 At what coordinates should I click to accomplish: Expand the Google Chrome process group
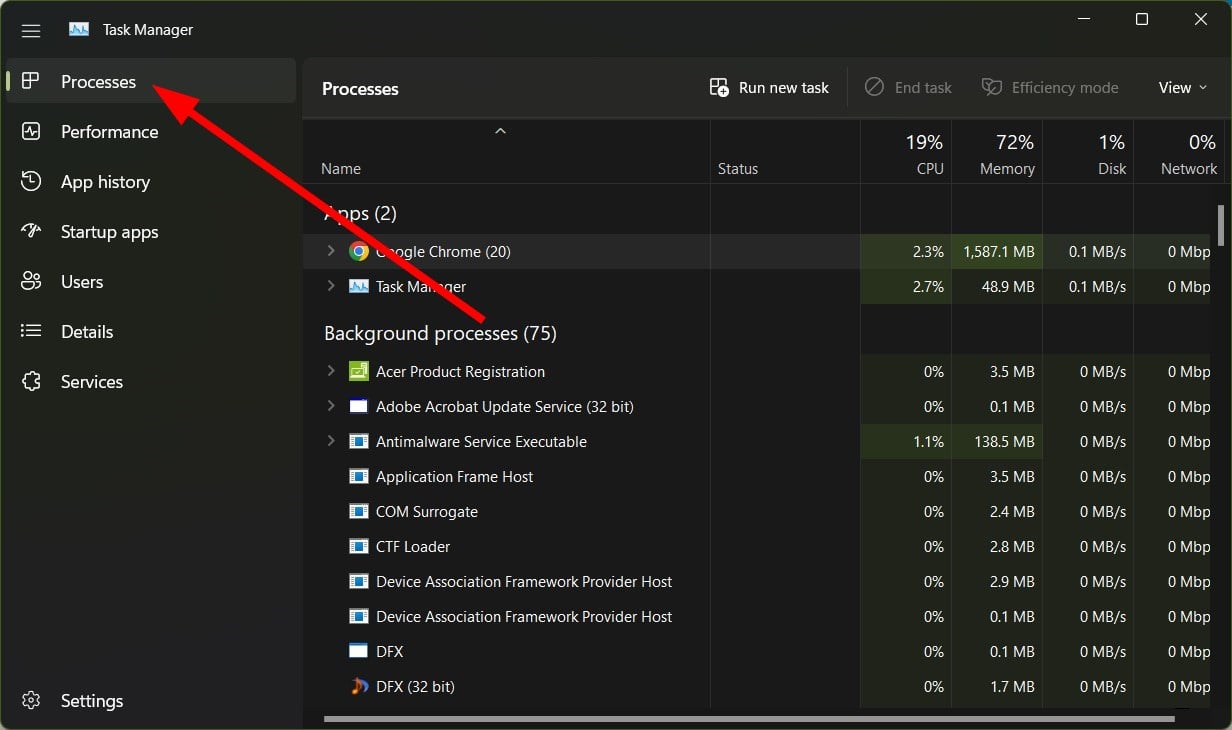tap(331, 251)
